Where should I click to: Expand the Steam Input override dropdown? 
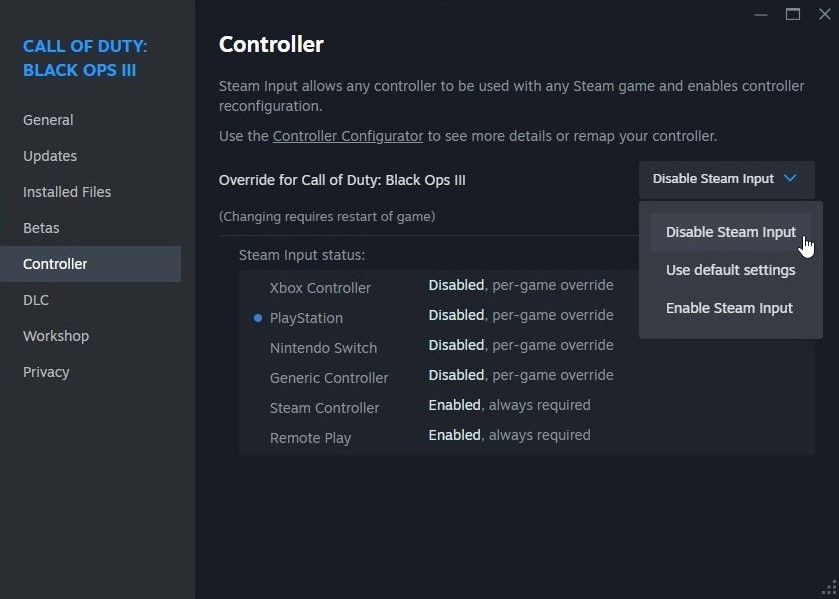pos(725,179)
